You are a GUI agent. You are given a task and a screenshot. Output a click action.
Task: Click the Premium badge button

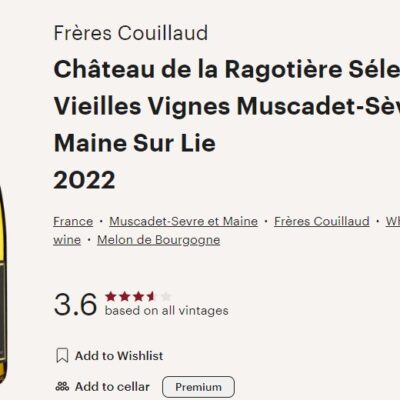(198, 387)
